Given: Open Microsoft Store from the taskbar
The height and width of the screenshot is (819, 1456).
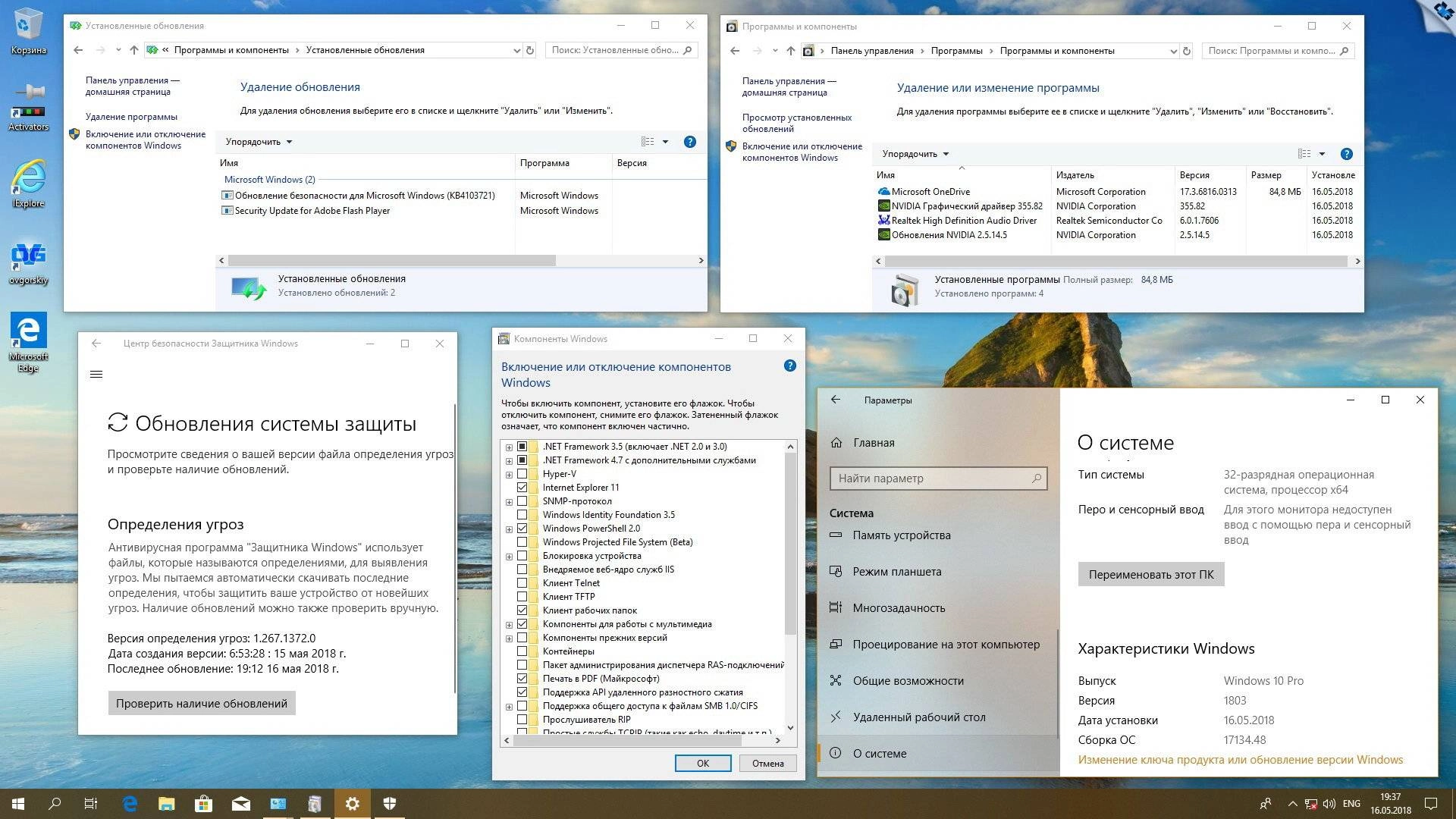Looking at the screenshot, I should tap(203, 804).
